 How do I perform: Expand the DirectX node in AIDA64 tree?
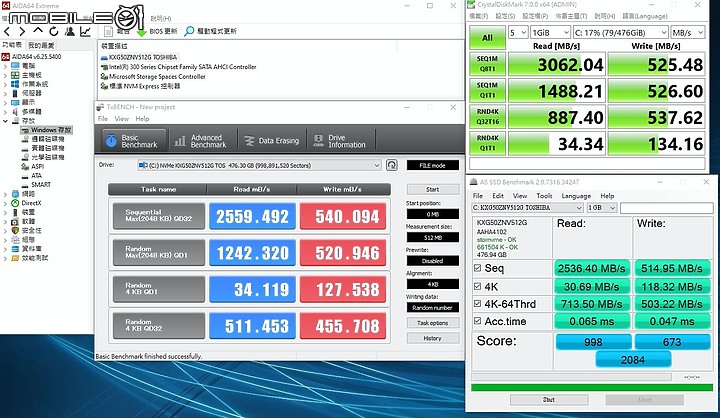(x=6, y=203)
